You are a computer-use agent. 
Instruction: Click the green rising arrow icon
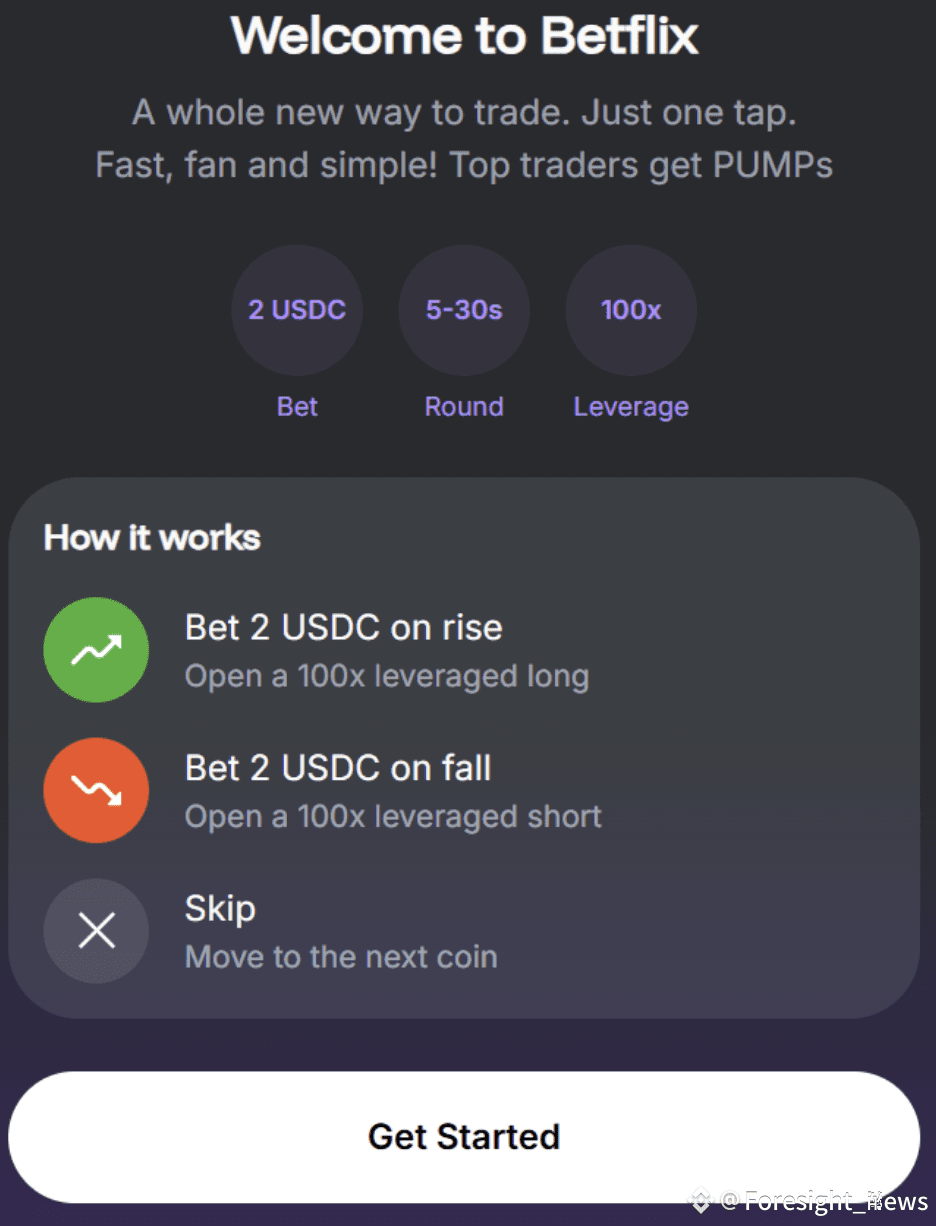pos(96,650)
